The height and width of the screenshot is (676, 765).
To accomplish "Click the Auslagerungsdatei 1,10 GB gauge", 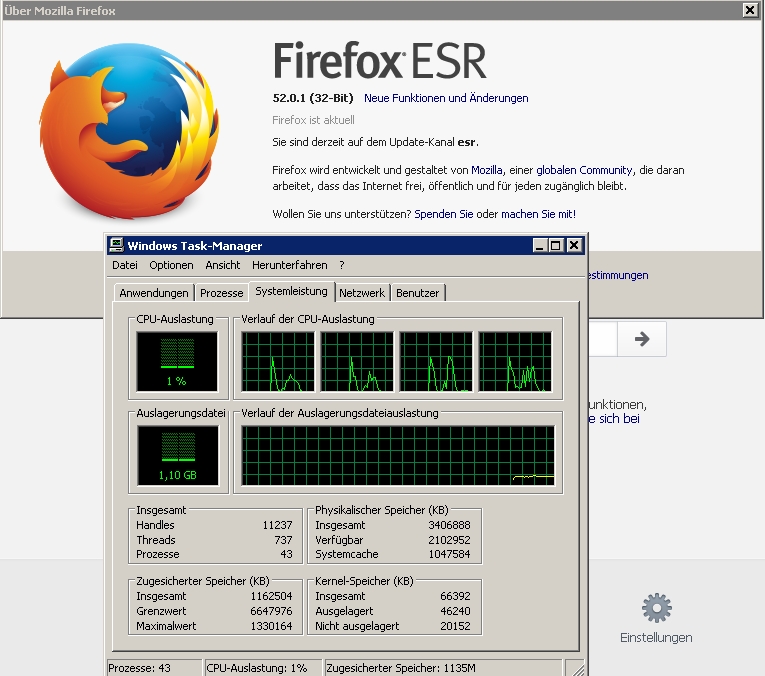I will coord(178,456).
